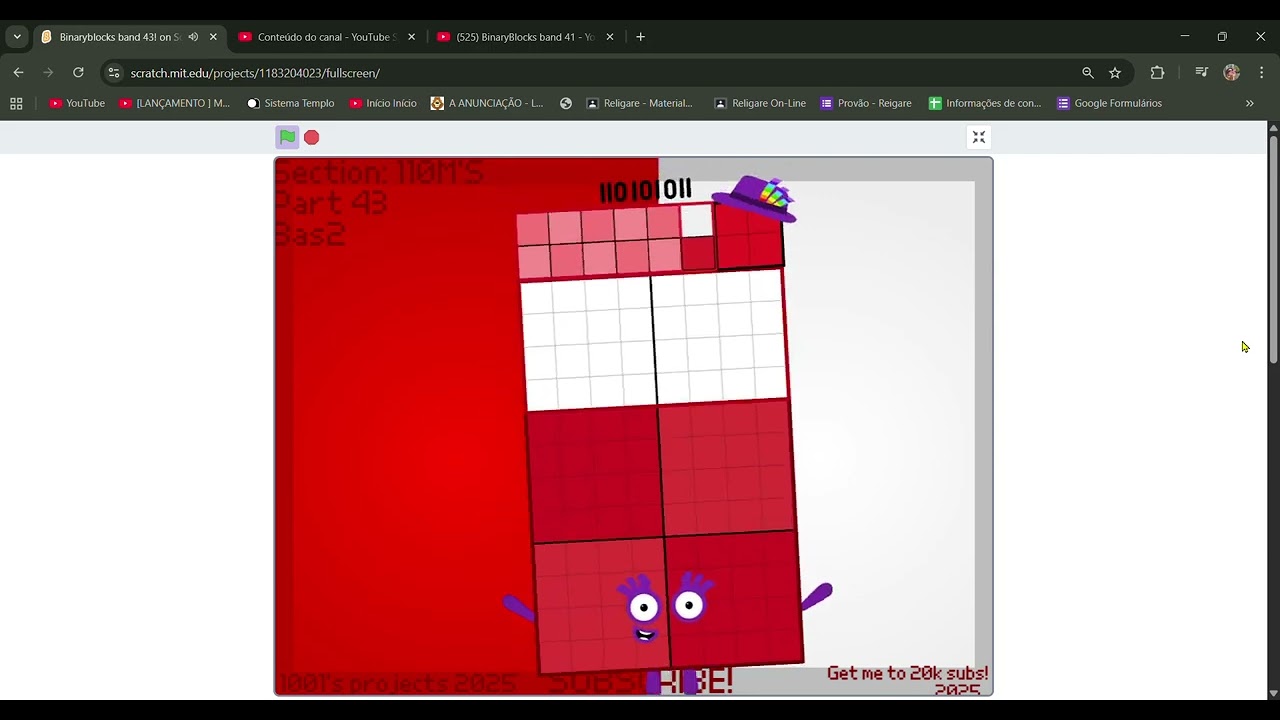The image size is (1280, 720).
Task: Open the [LANÇAMENTO] M... bookmark
Action: (175, 103)
